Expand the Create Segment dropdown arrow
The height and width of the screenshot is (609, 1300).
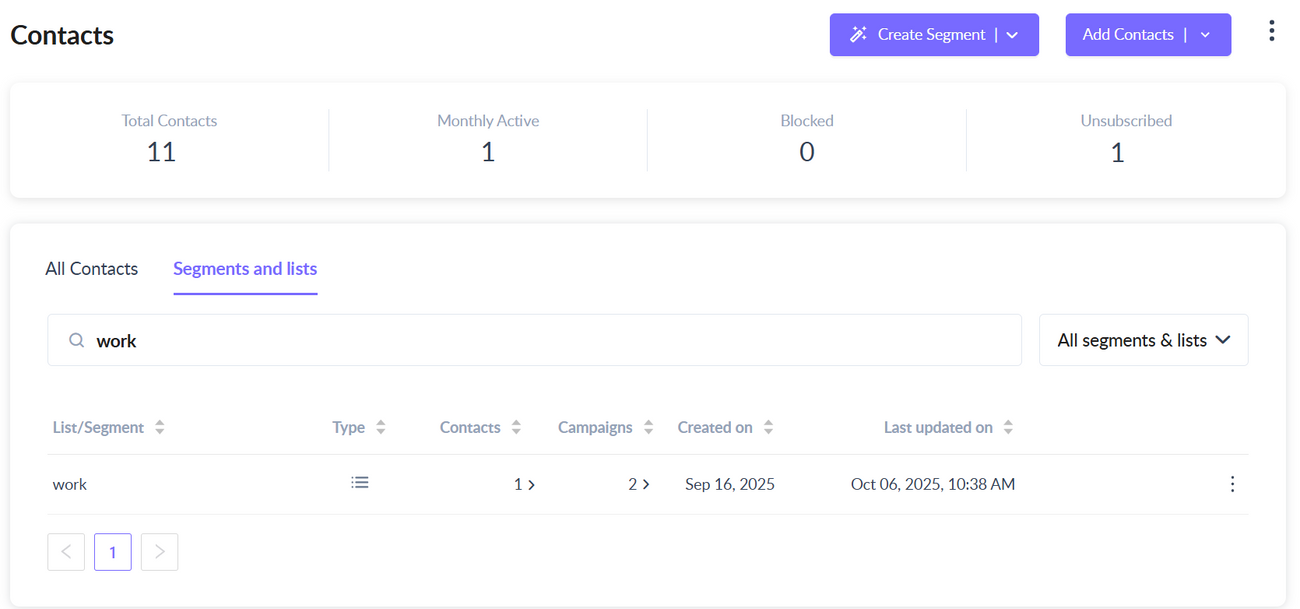click(1012, 35)
